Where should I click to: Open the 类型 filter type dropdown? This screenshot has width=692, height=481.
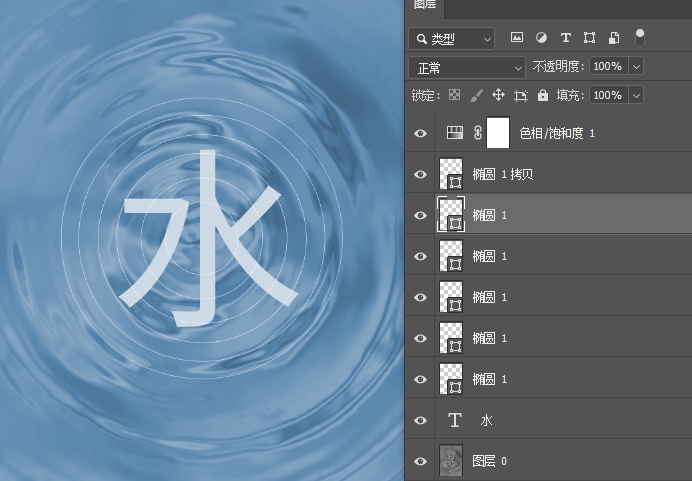pos(451,39)
